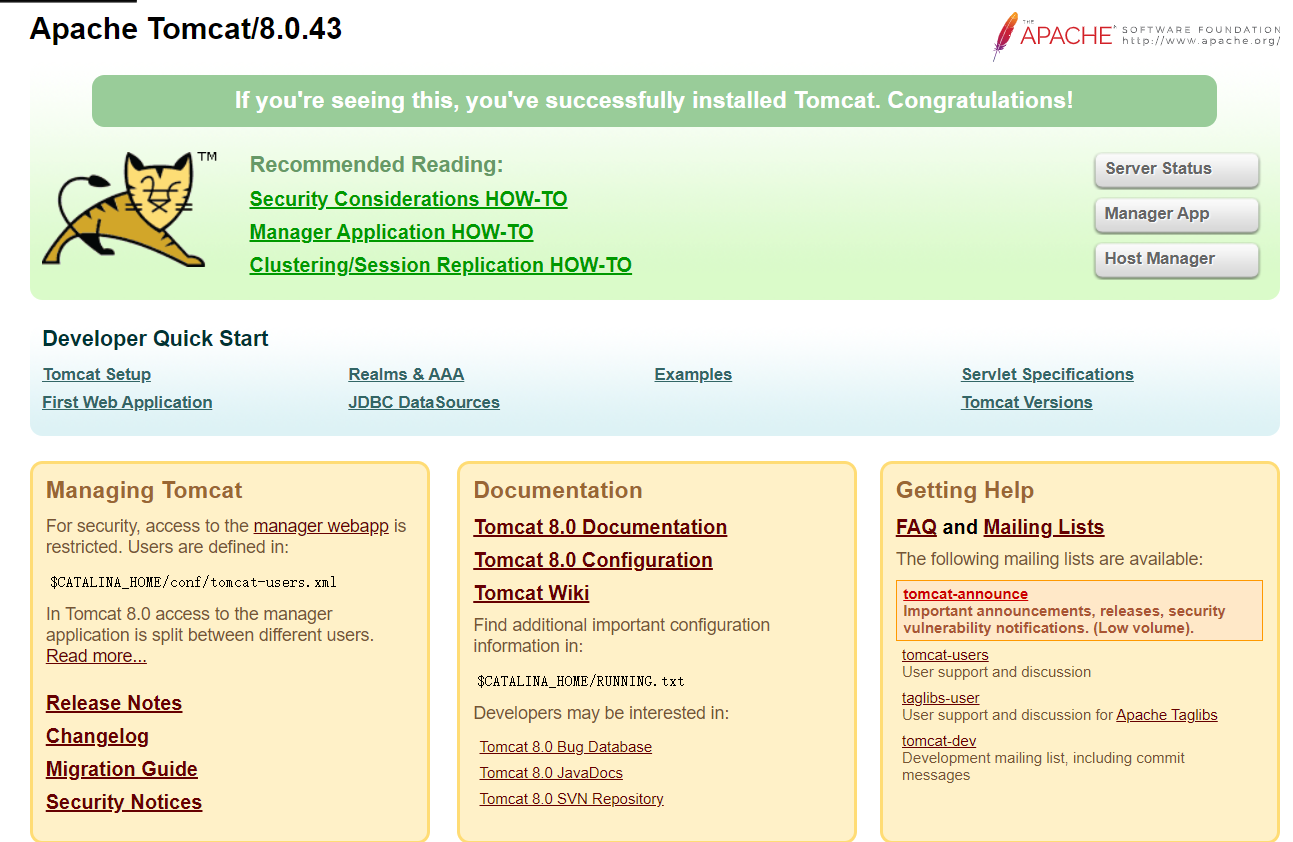Click the $CATALINA_HOME/RUNNING.txt path
This screenshot has height=842, width=1293.
point(581,681)
